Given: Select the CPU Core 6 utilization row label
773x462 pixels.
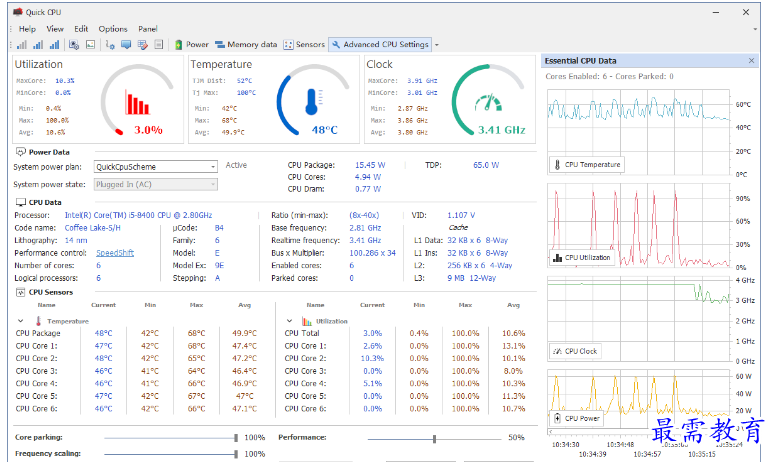Looking at the screenshot, I should point(305,409).
